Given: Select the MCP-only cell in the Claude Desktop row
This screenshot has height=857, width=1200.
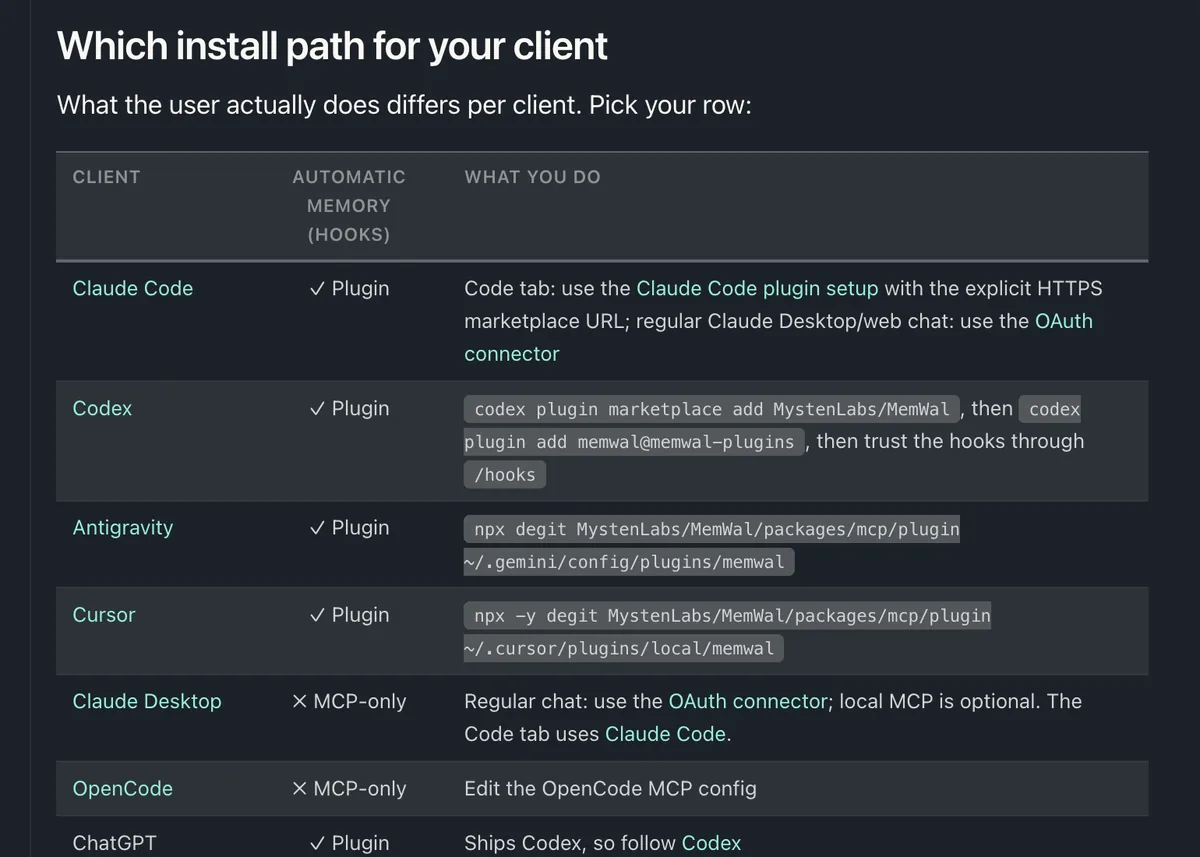Looking at the screenshot, I should pos(349,701).
